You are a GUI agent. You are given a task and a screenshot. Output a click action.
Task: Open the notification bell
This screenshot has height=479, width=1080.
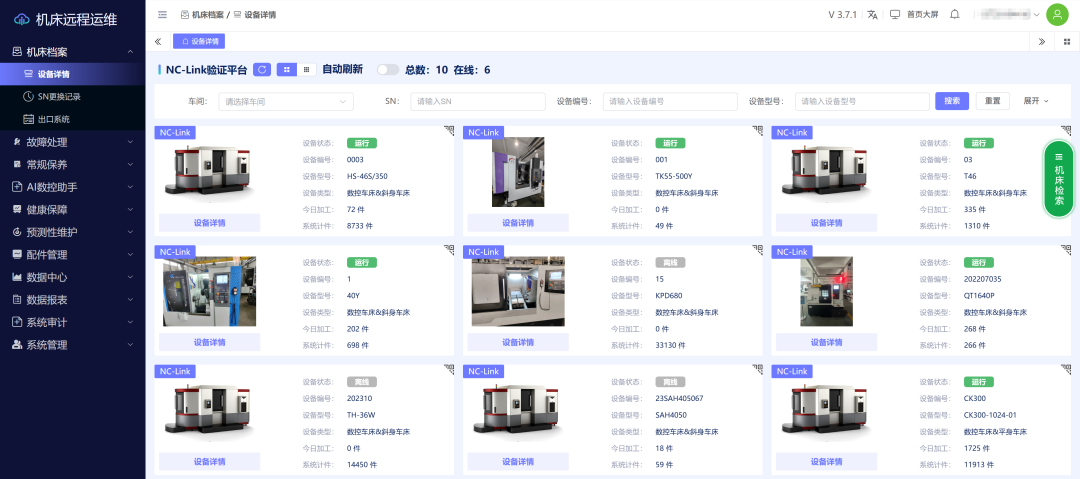coord(955,15)
